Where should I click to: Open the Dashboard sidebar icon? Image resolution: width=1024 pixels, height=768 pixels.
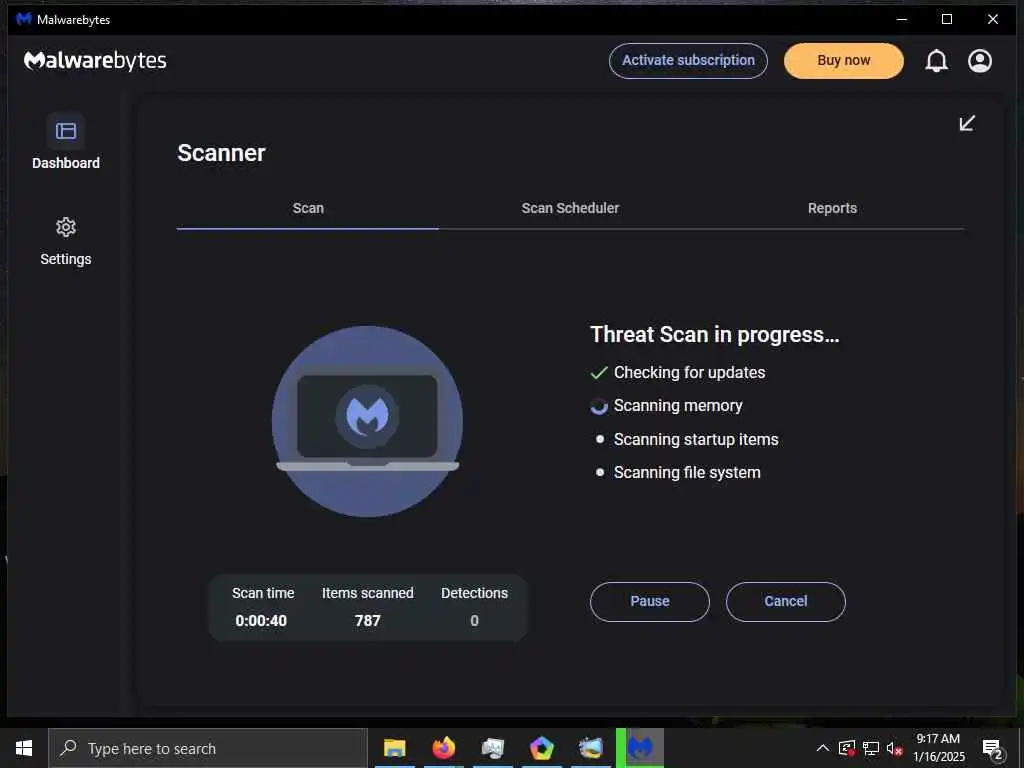pos(66,131)
